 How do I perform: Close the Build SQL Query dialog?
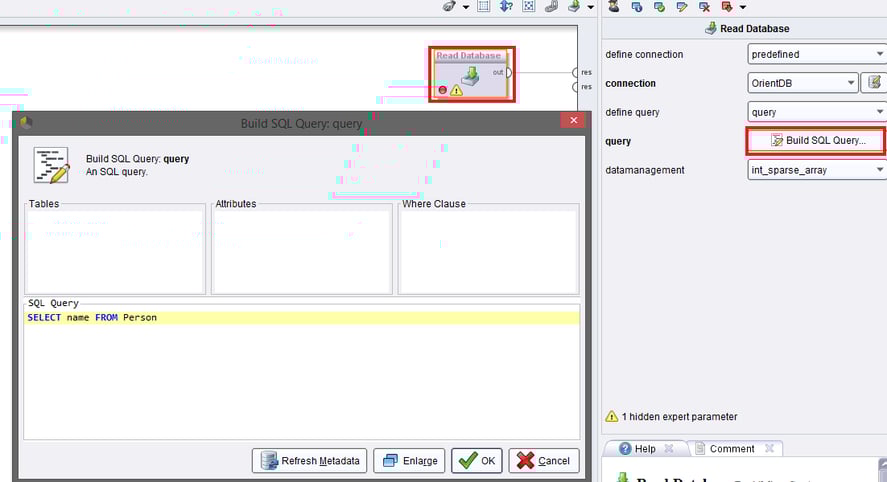click(574, 120)
